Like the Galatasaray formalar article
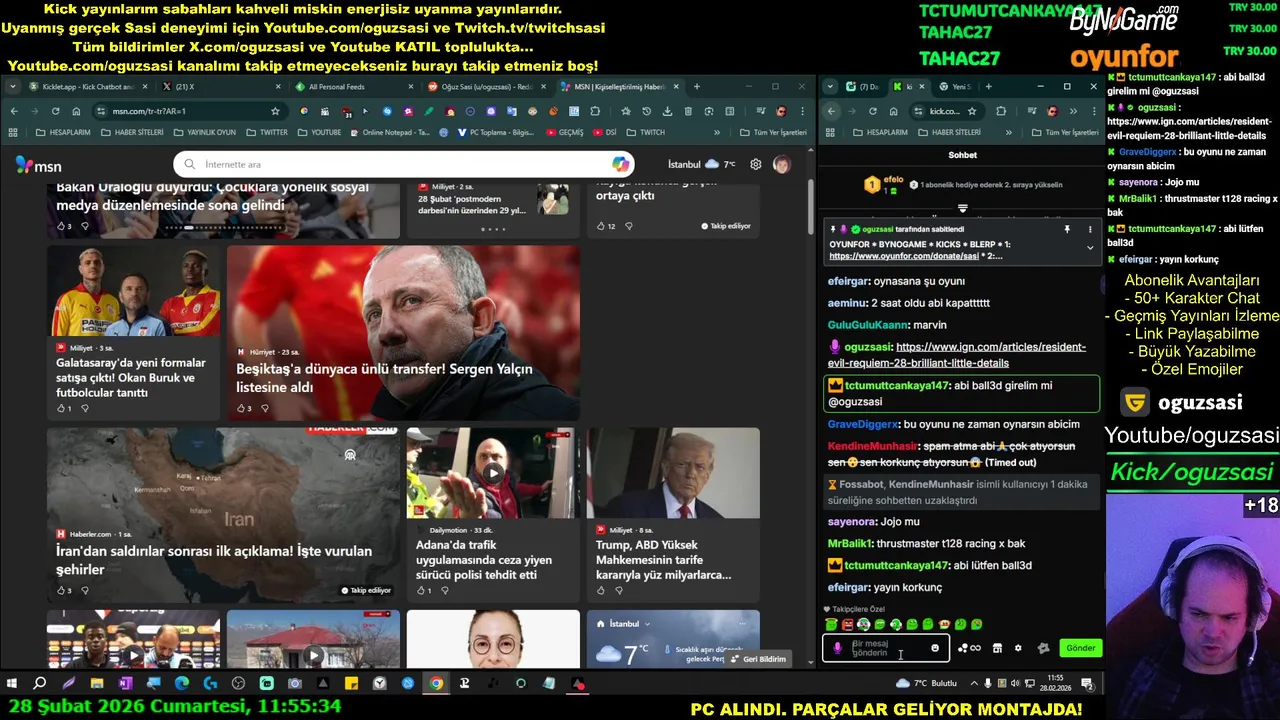 point(62,408)
